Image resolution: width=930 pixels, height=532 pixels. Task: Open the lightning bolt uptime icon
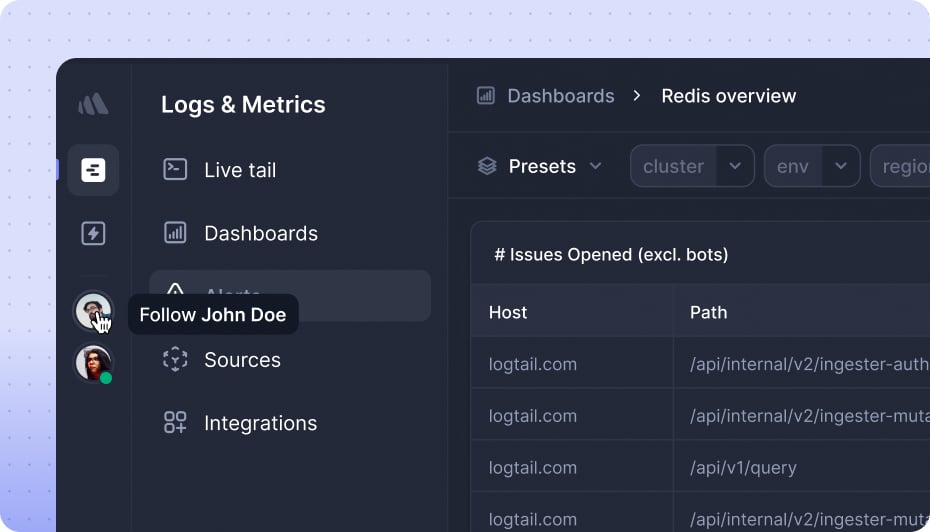tap(93, 233)
